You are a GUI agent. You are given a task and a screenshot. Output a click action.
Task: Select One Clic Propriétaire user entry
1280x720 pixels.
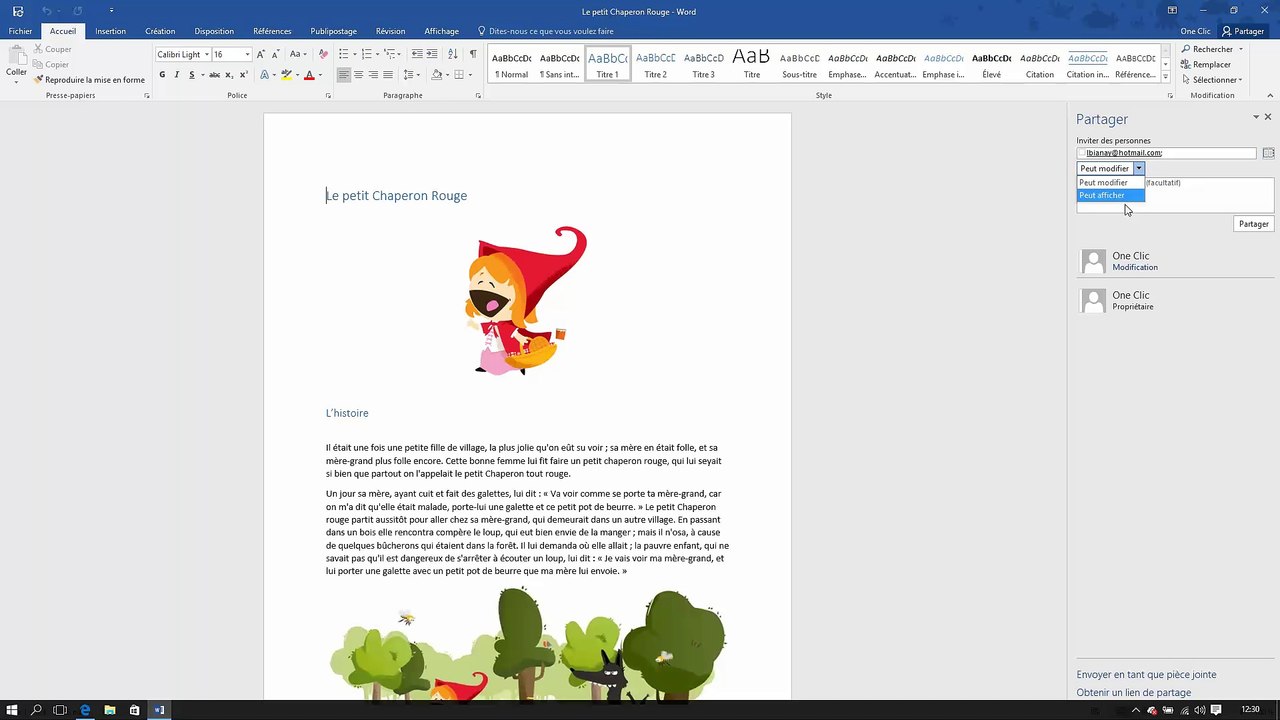[x=1175, y=300]
